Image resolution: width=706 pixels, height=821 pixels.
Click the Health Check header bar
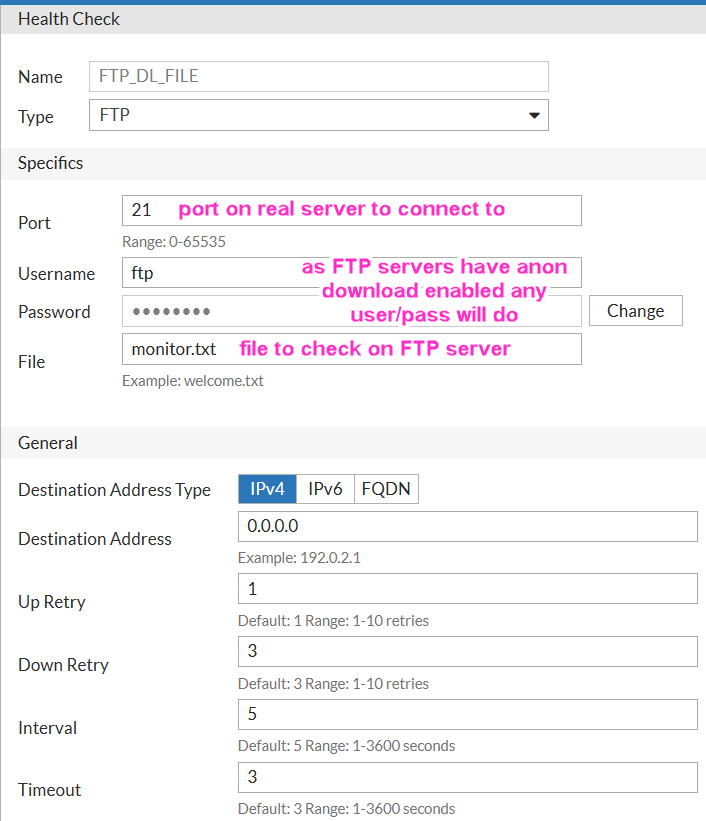[353, 19]
